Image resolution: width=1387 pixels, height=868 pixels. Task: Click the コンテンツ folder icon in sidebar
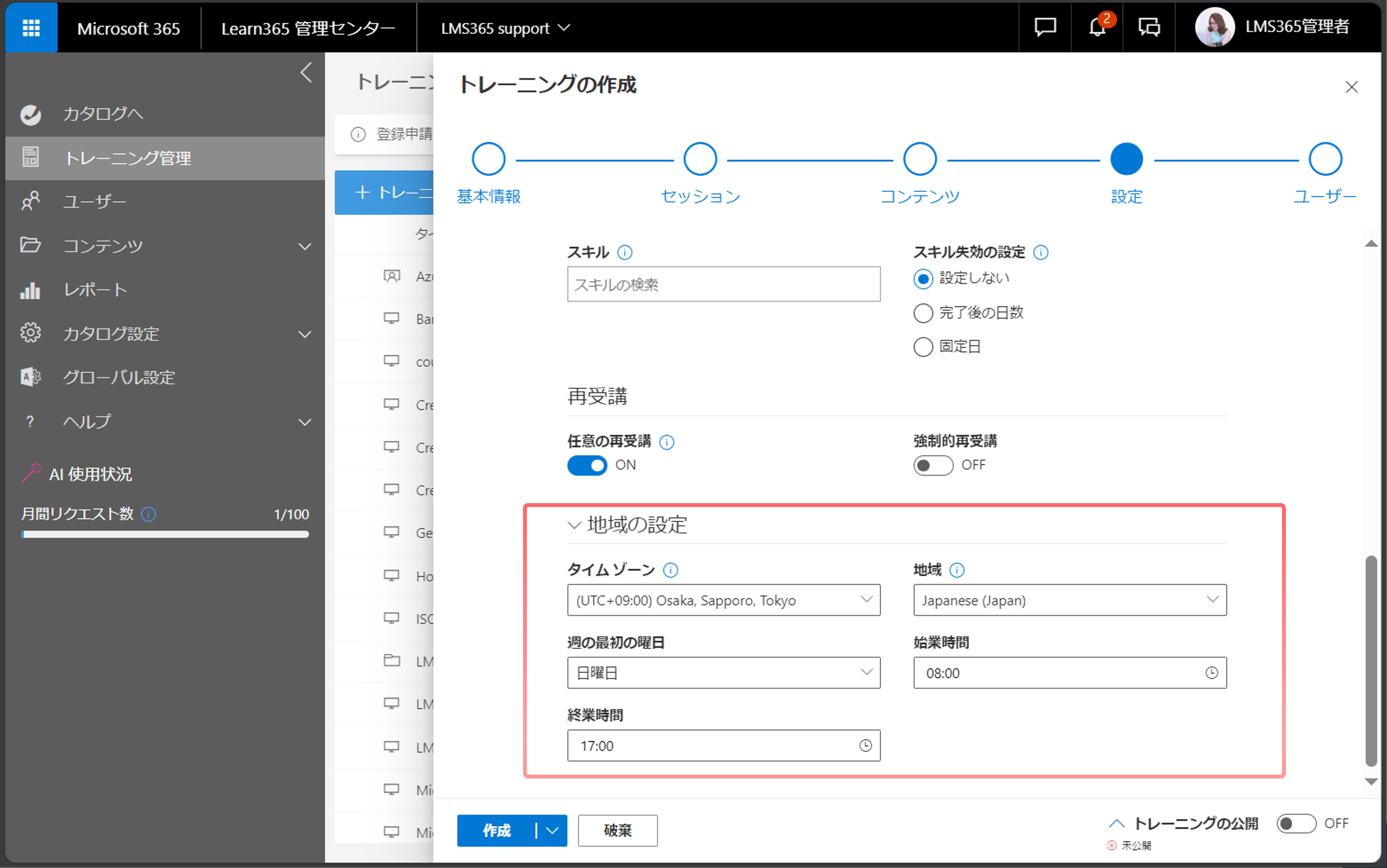31,245
